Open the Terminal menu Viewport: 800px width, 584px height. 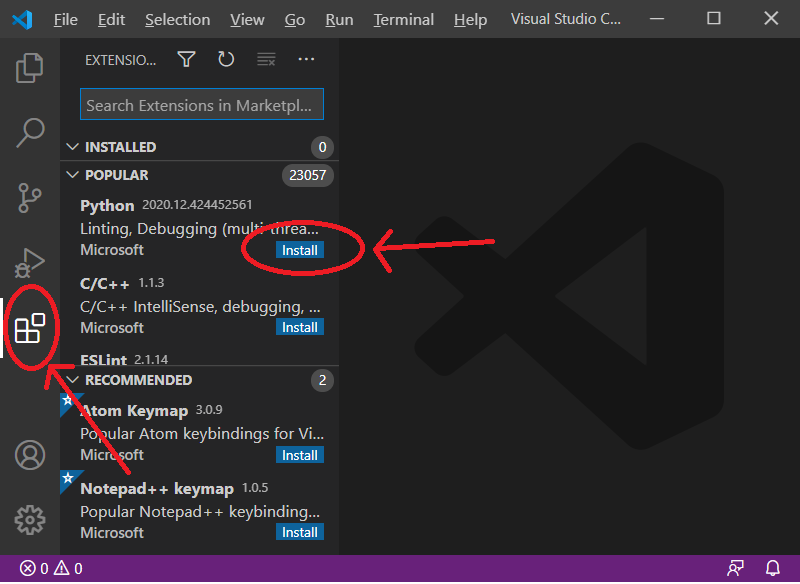click(404, 19)
